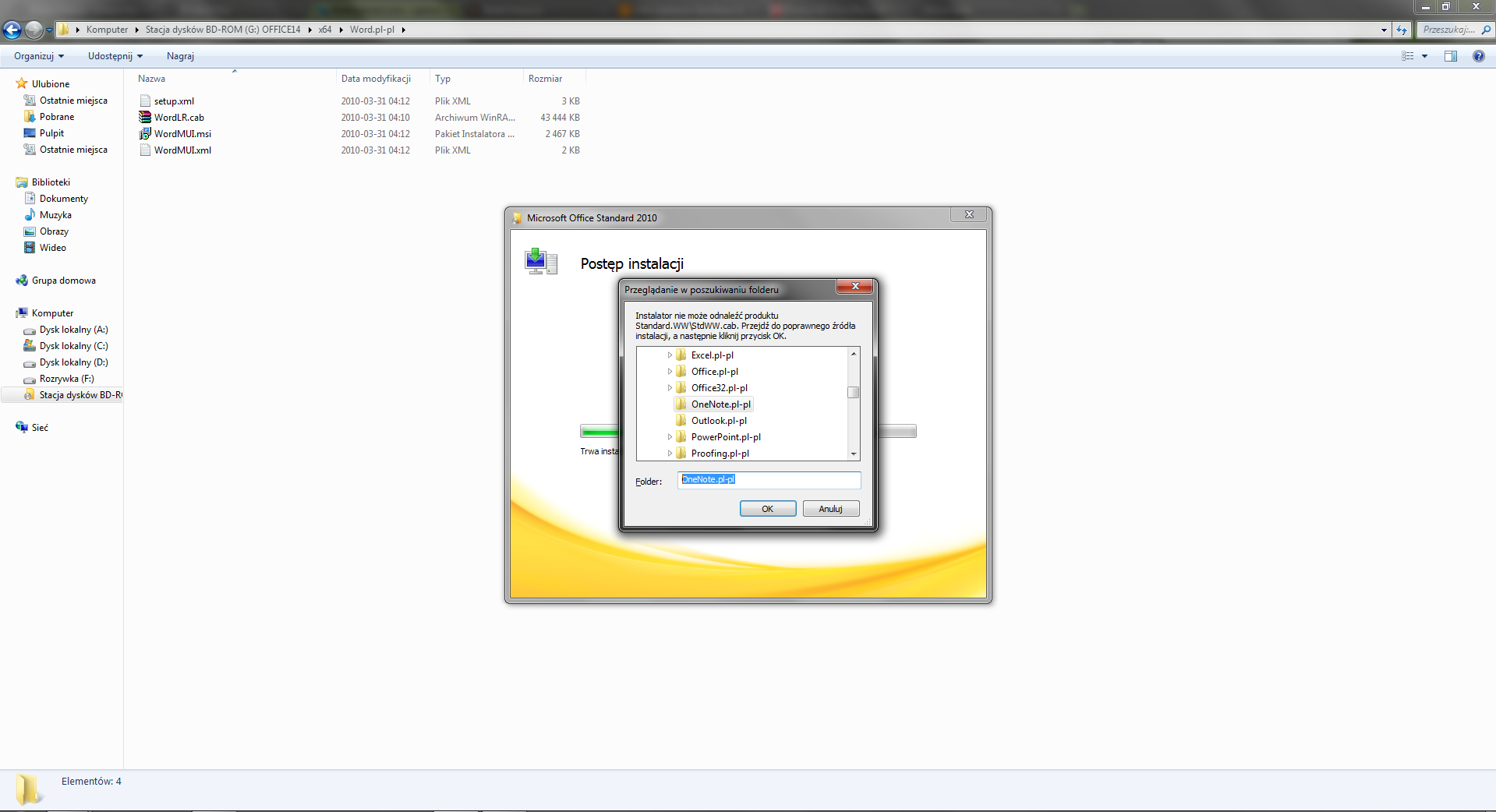Select Biblioteki in navigation pane

[x=51, y=182]
